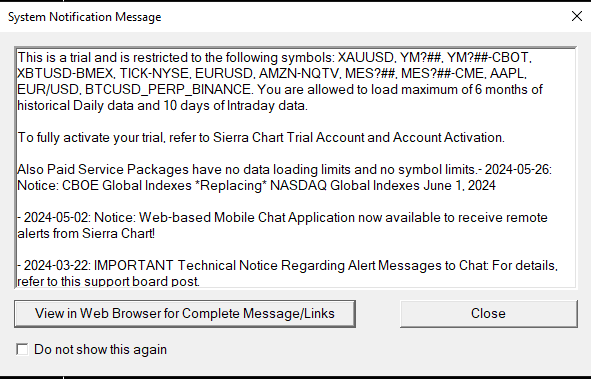Click the text 'refer to this support board post'
591x379 pixels.
coord(109,281)
